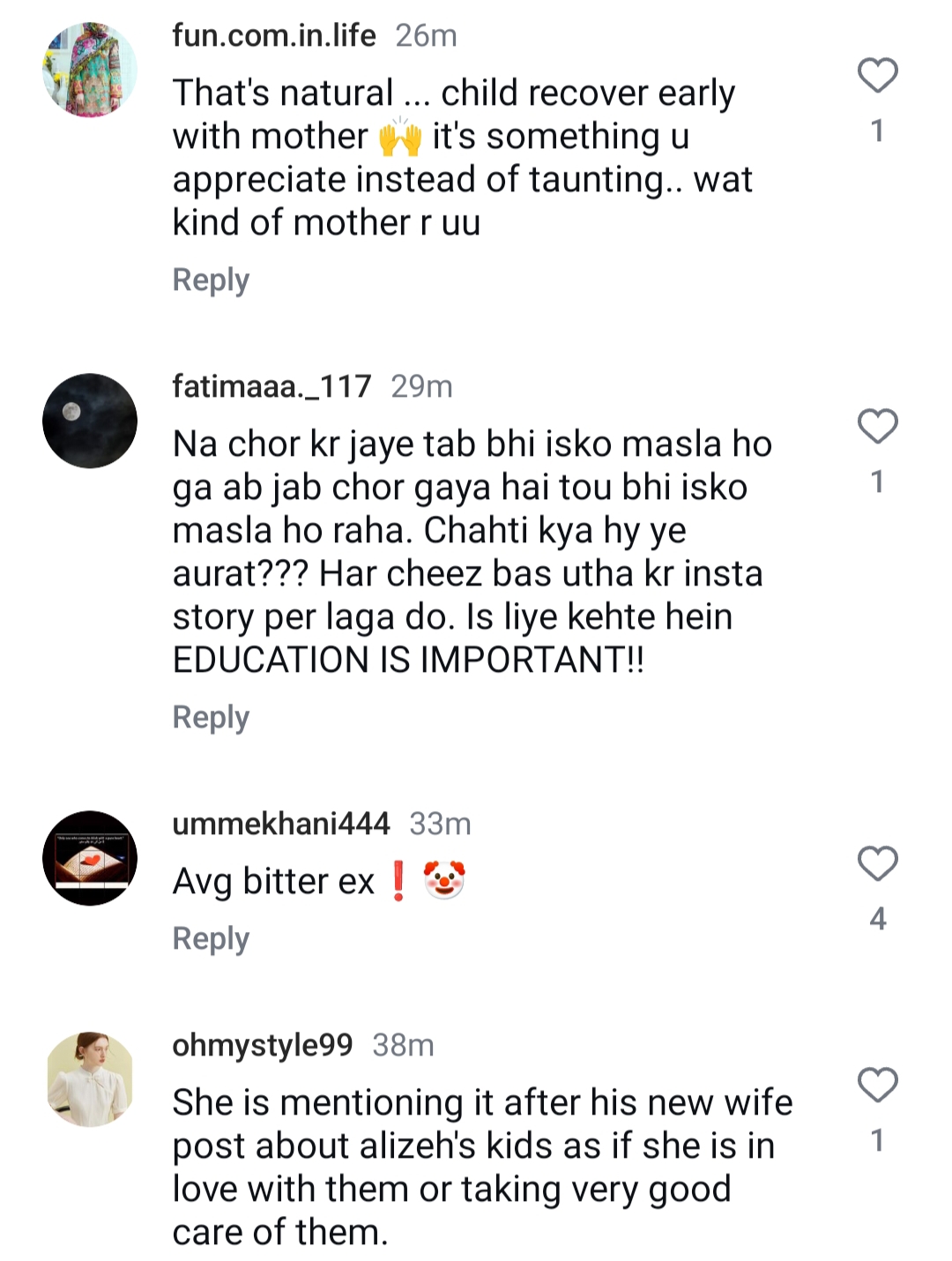Screen dimensions: 952x1261
Task: Visit ummekhani444's profile via username
Action: click(x=282, y=824)
